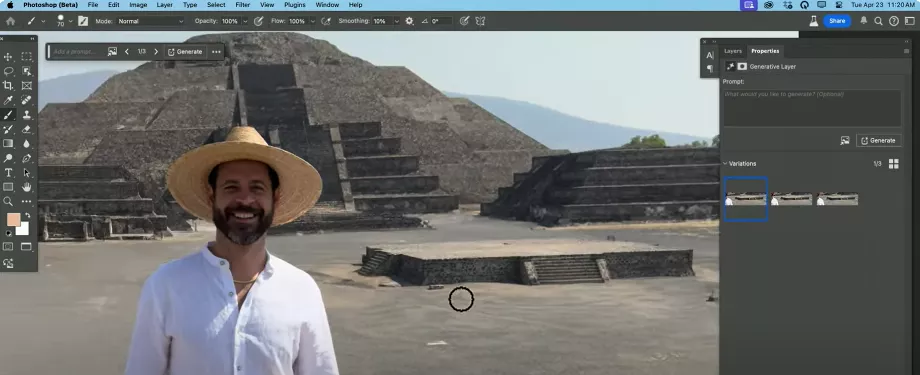Select the Move tool

pos(8,57)
